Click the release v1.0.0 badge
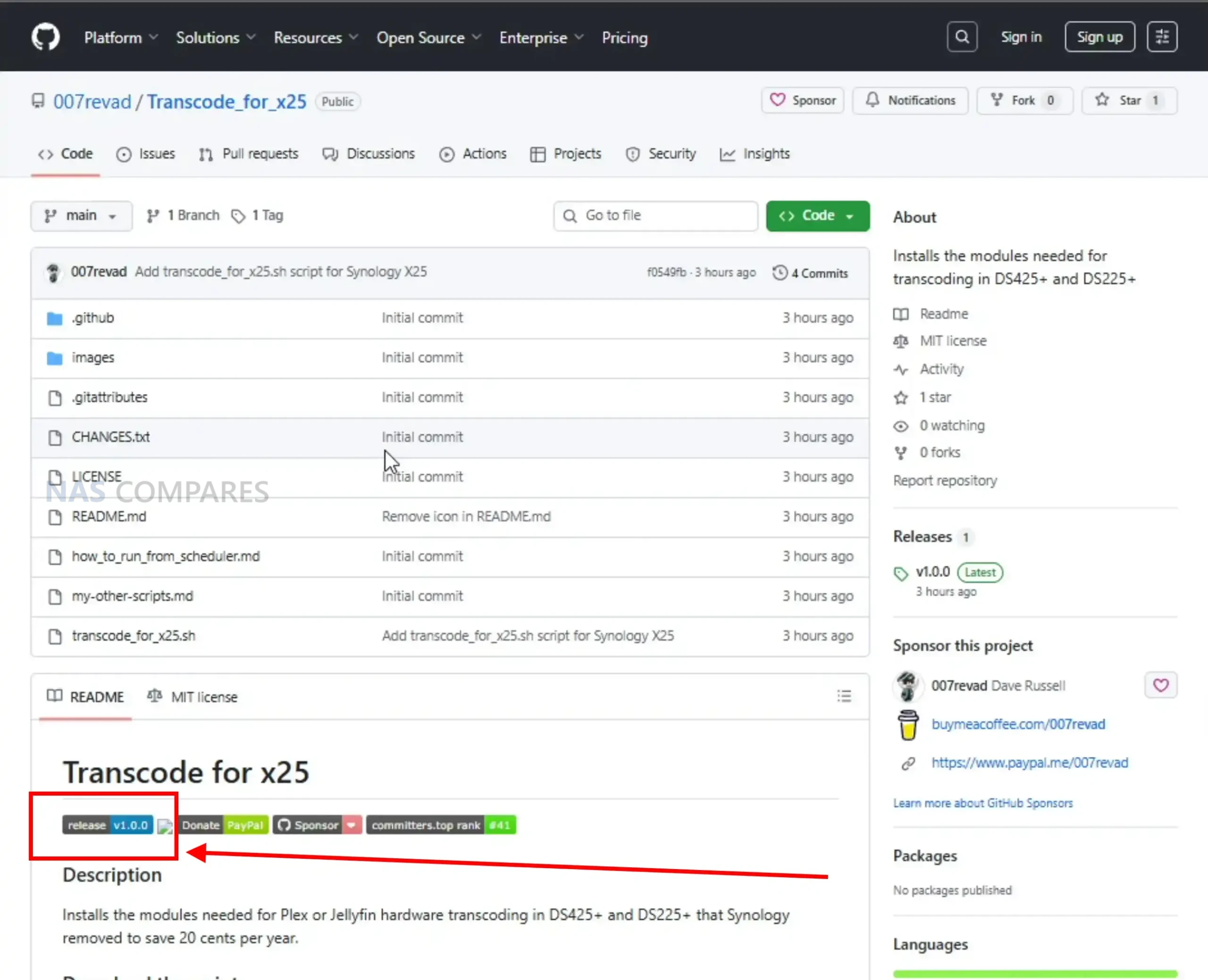Image resolution: width=1208 pixels, height=980 pixels. pos(108,825)
